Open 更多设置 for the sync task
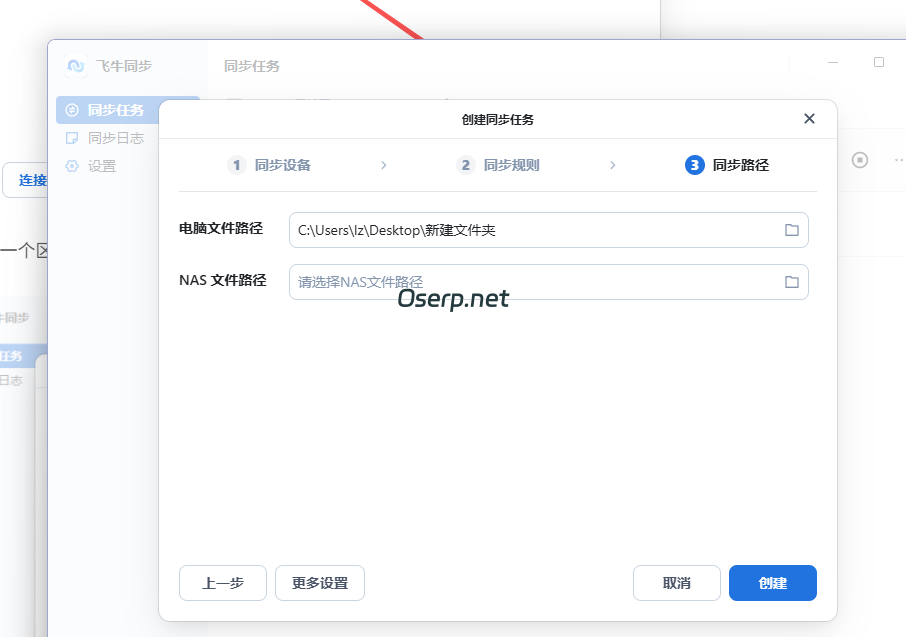The image size is (906, 637). pos(319,583)
